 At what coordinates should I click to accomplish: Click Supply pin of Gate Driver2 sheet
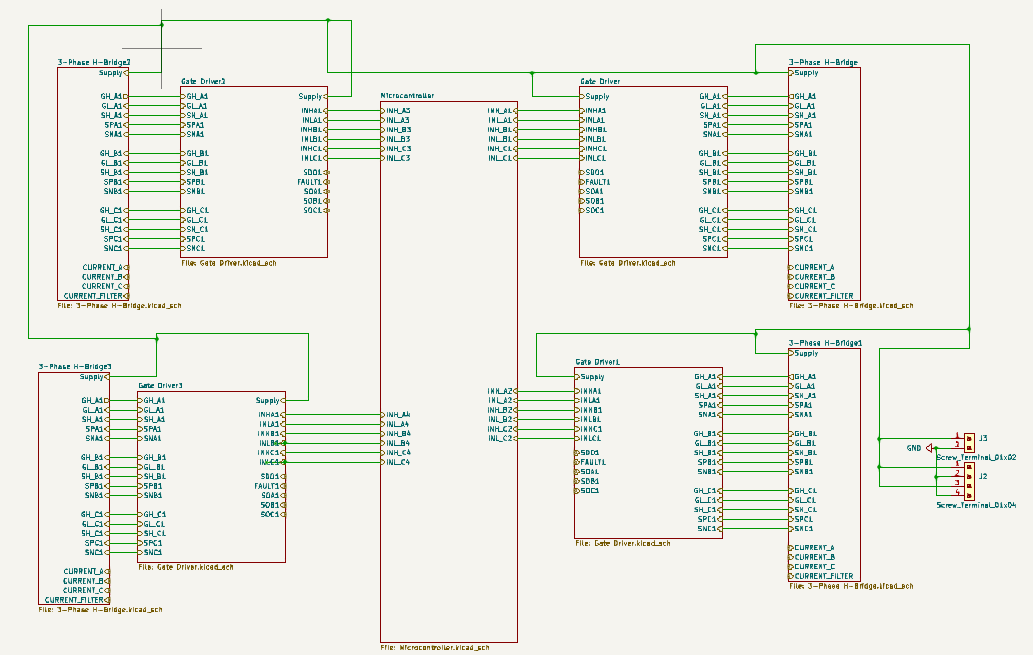coord(313,96)
